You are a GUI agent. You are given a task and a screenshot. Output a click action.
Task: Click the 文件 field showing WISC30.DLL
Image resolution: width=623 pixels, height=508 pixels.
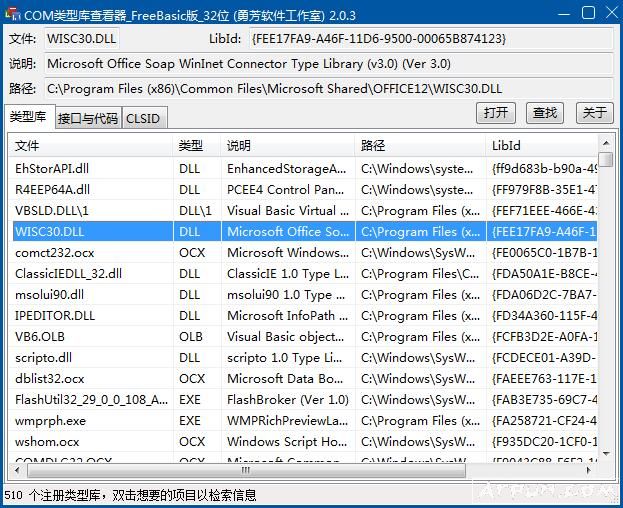pyautogui.click(x=82, y=39)
